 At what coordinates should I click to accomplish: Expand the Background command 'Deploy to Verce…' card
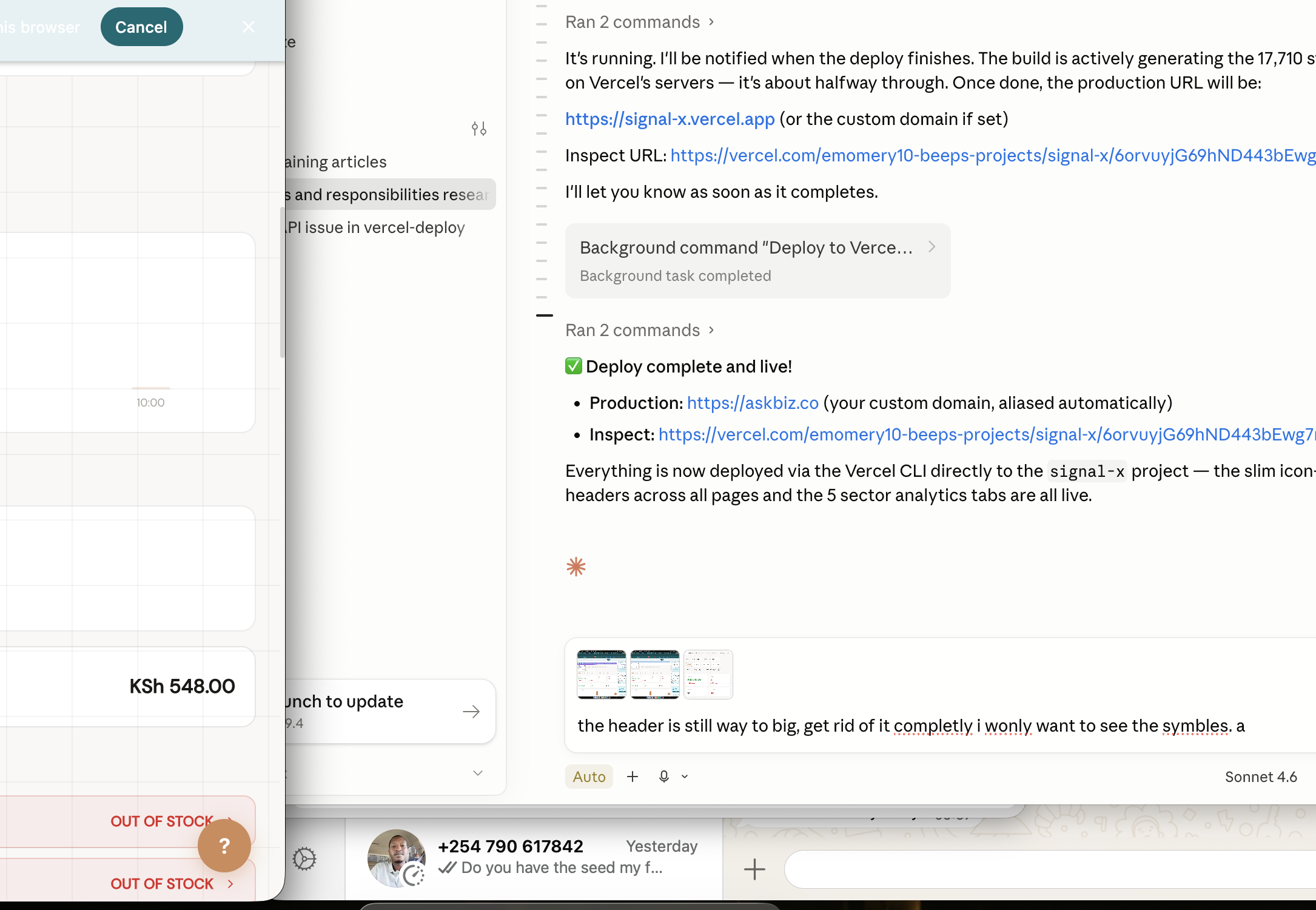pyautogui.click(x=757, y=261)
